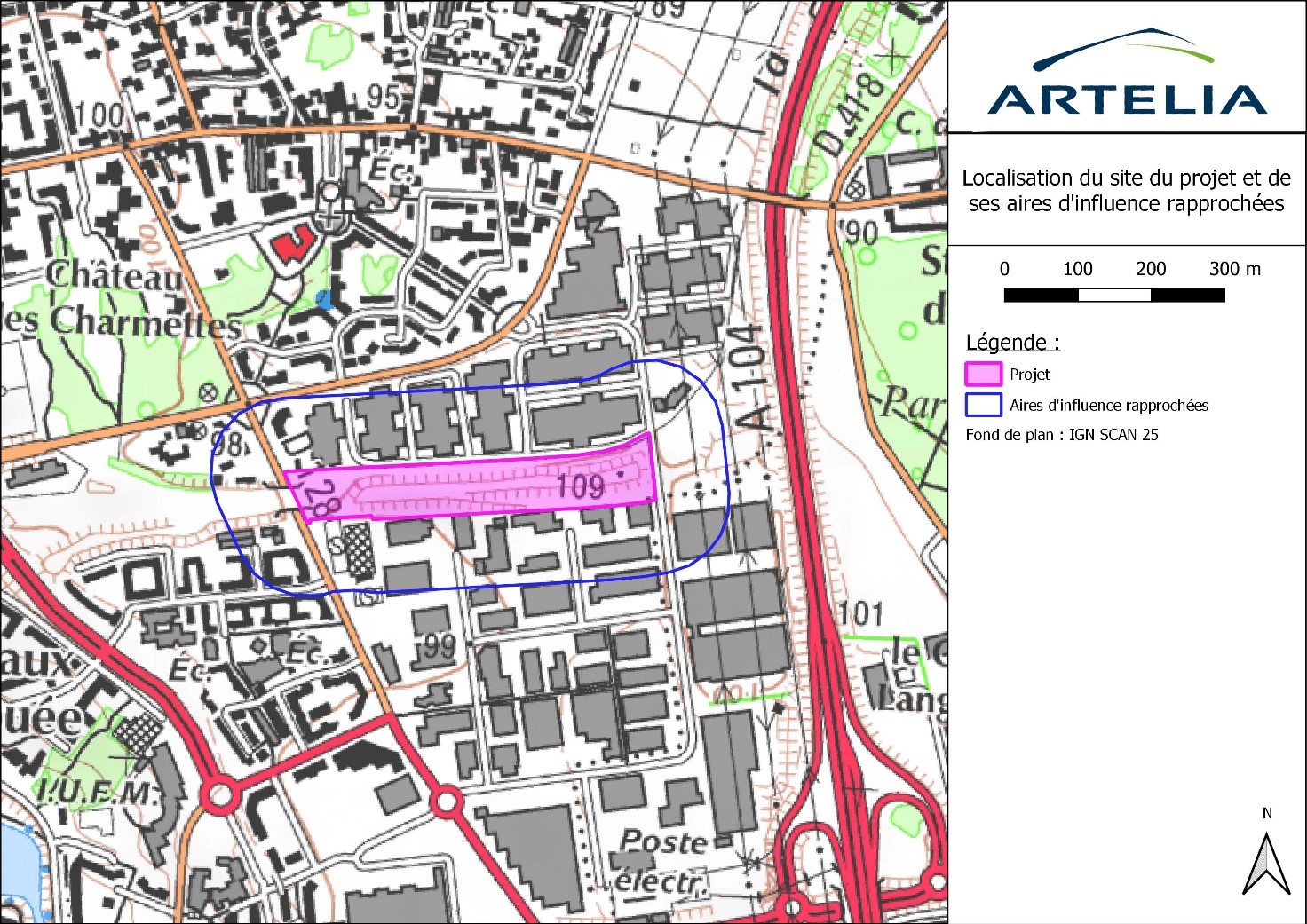Screen dimensions: 1307x924
Task: Click 'Aires d'influence rapprochées' legend label
Action: [1109, 406]
